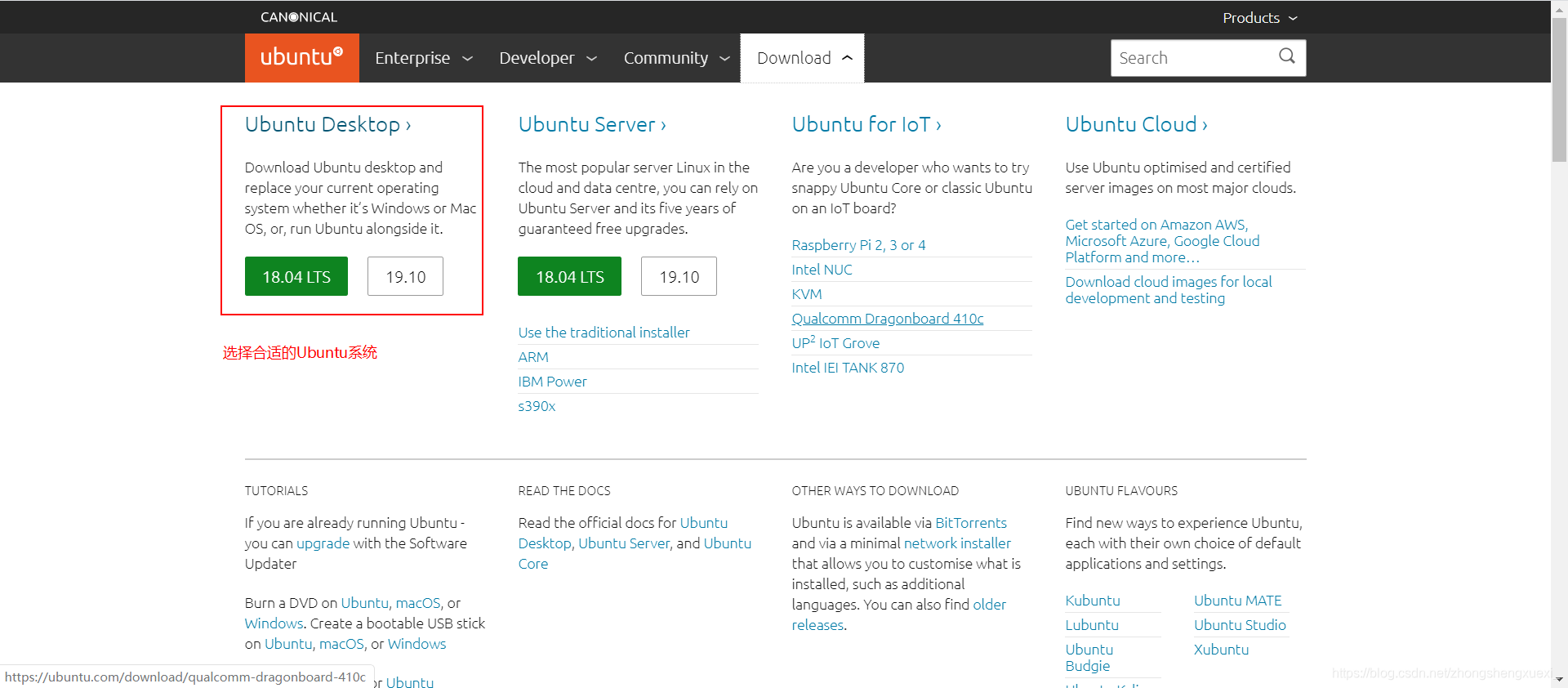Screen dimensions: 1568x688
Task: Open the s390x link
Action: click(x=537, y=406)
